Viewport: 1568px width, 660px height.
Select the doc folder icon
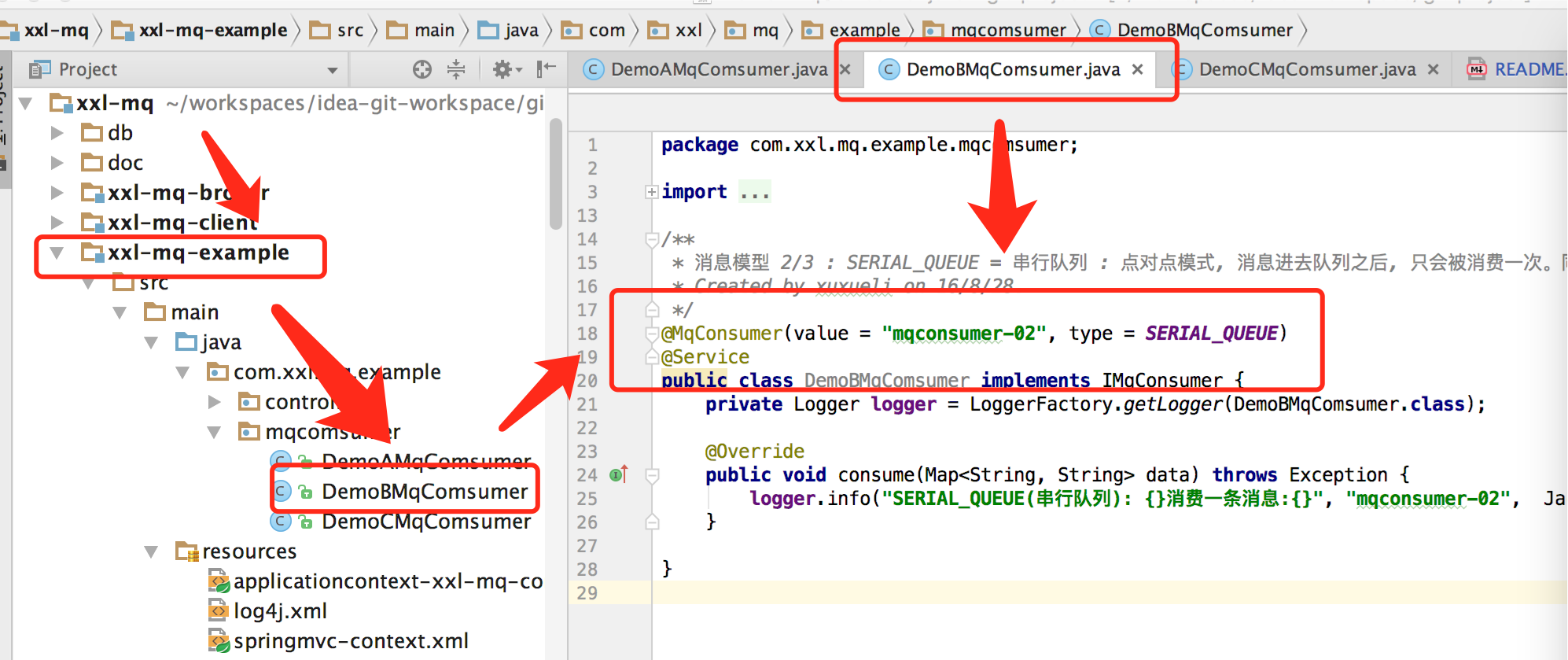[x=92, y=162]
